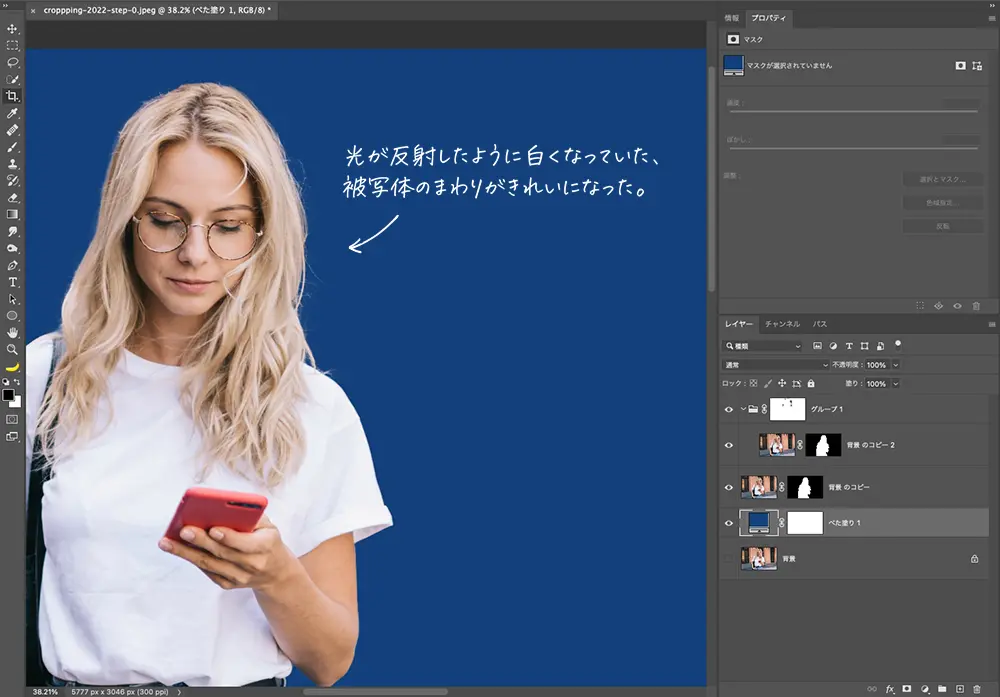
Task: Click the Create new layer icon
Action: click(958, 688)
